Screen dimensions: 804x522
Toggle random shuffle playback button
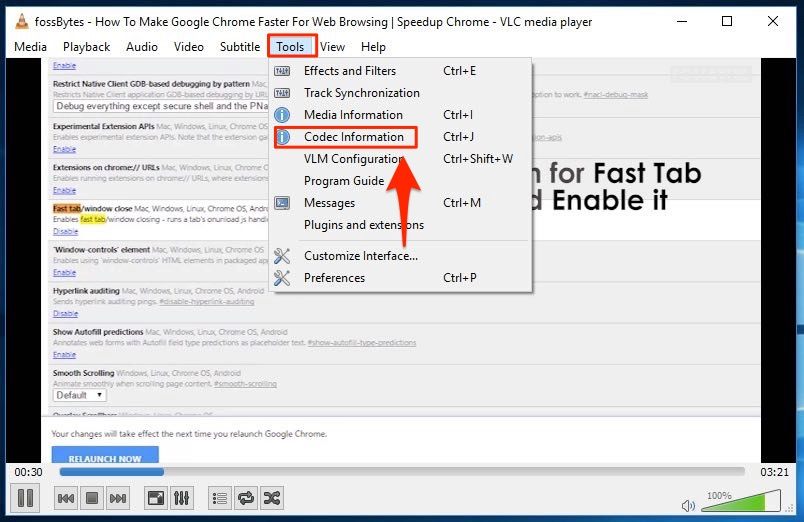coord(272,497)
